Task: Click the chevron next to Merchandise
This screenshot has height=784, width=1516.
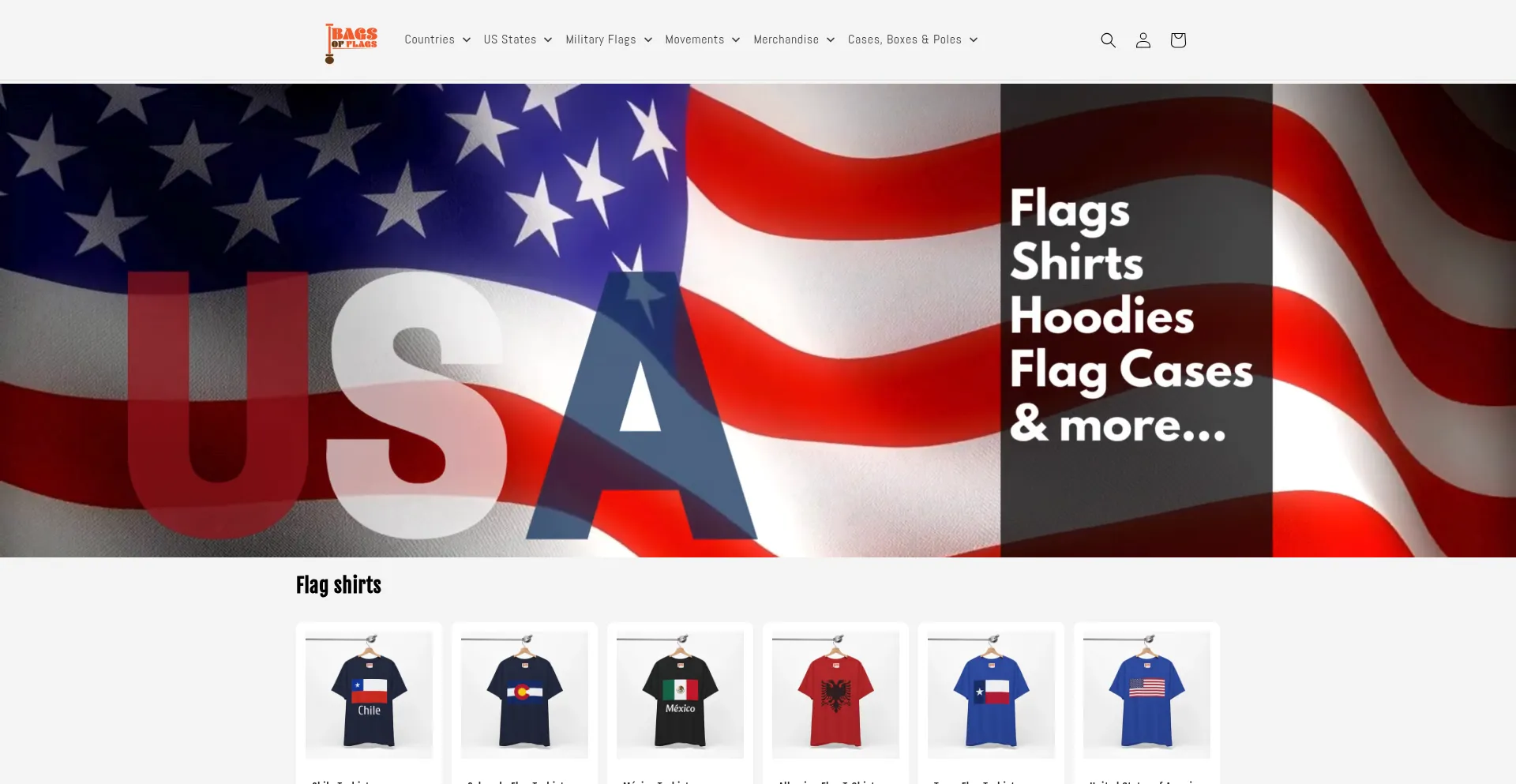Action: (x=831, y=40)
